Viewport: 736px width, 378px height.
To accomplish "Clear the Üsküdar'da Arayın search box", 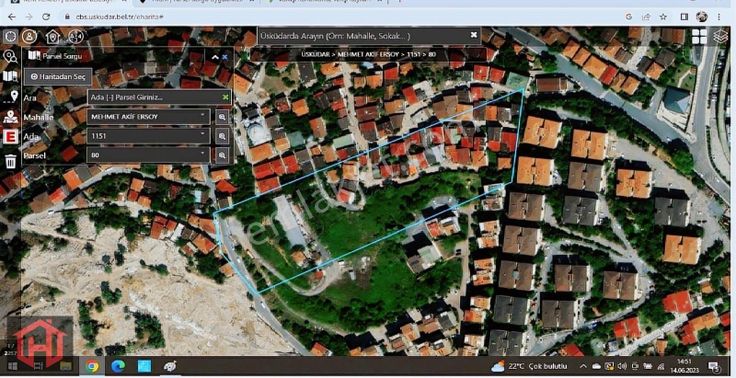I will pos(474,35).
